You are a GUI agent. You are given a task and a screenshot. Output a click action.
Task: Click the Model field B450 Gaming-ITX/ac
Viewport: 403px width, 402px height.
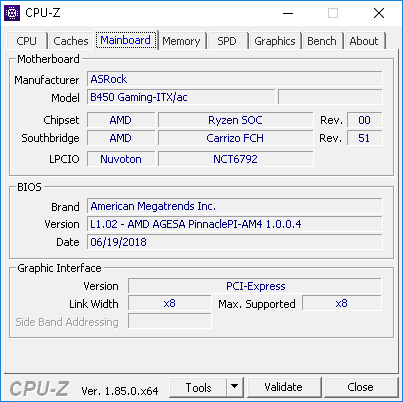coord(181,97)
